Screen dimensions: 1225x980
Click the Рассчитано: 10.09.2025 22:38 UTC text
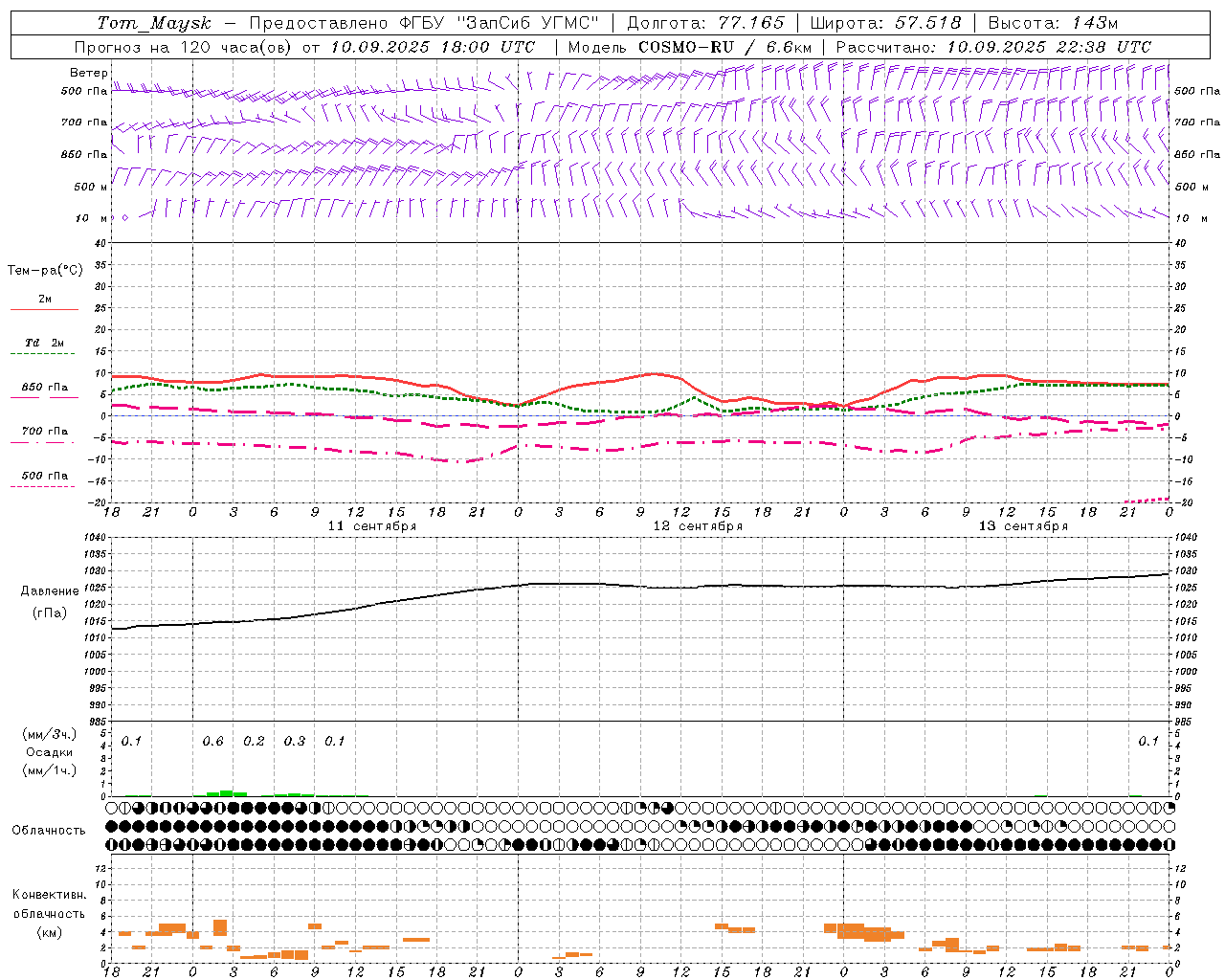tap(993, 47)
